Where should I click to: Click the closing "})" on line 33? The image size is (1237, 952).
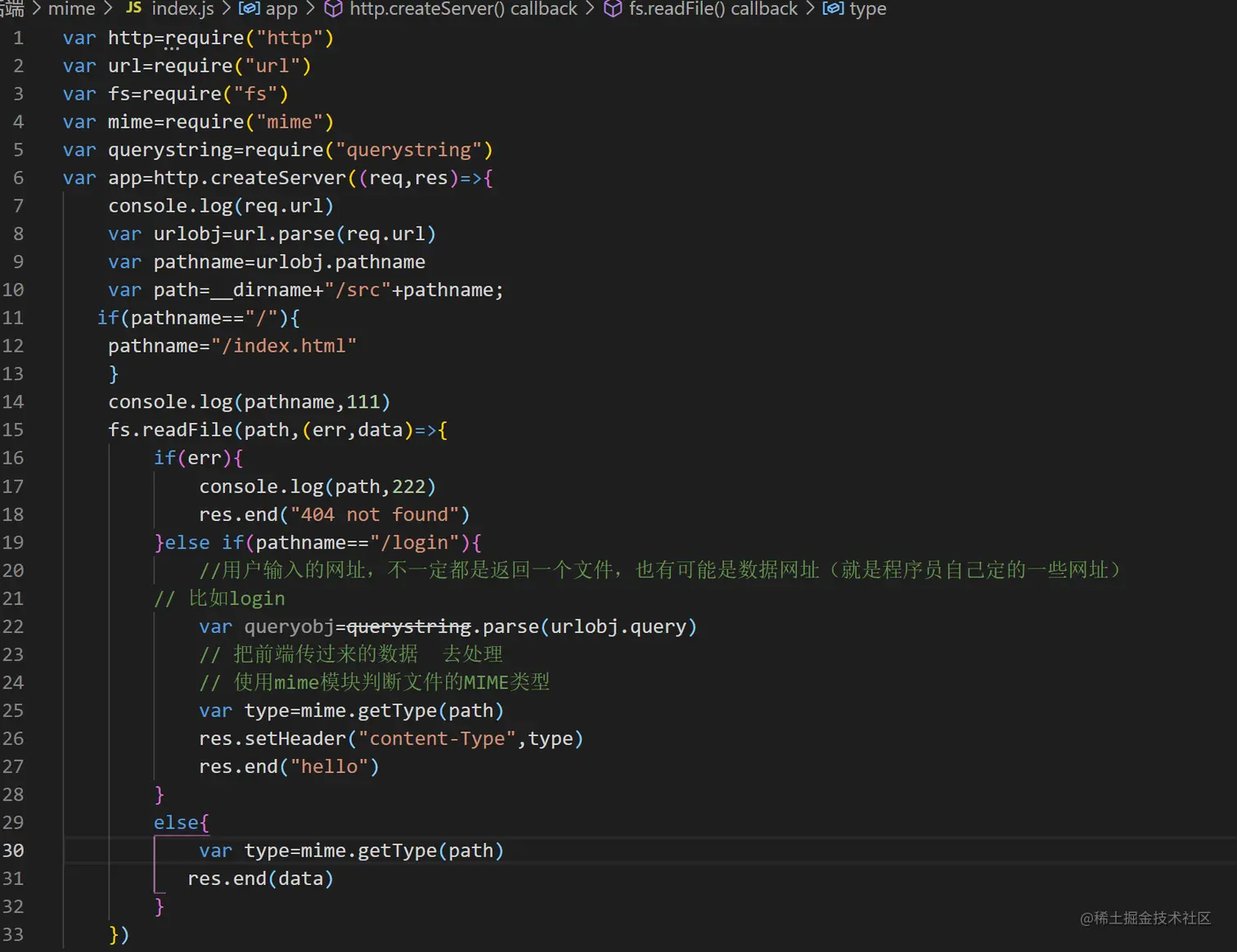[x=119, y=934]
